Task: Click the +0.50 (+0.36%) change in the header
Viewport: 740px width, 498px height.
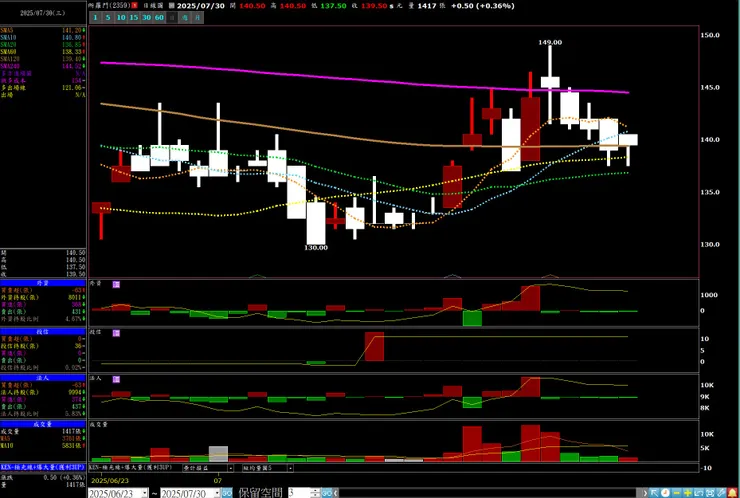Action: click(x=483, y=6)
